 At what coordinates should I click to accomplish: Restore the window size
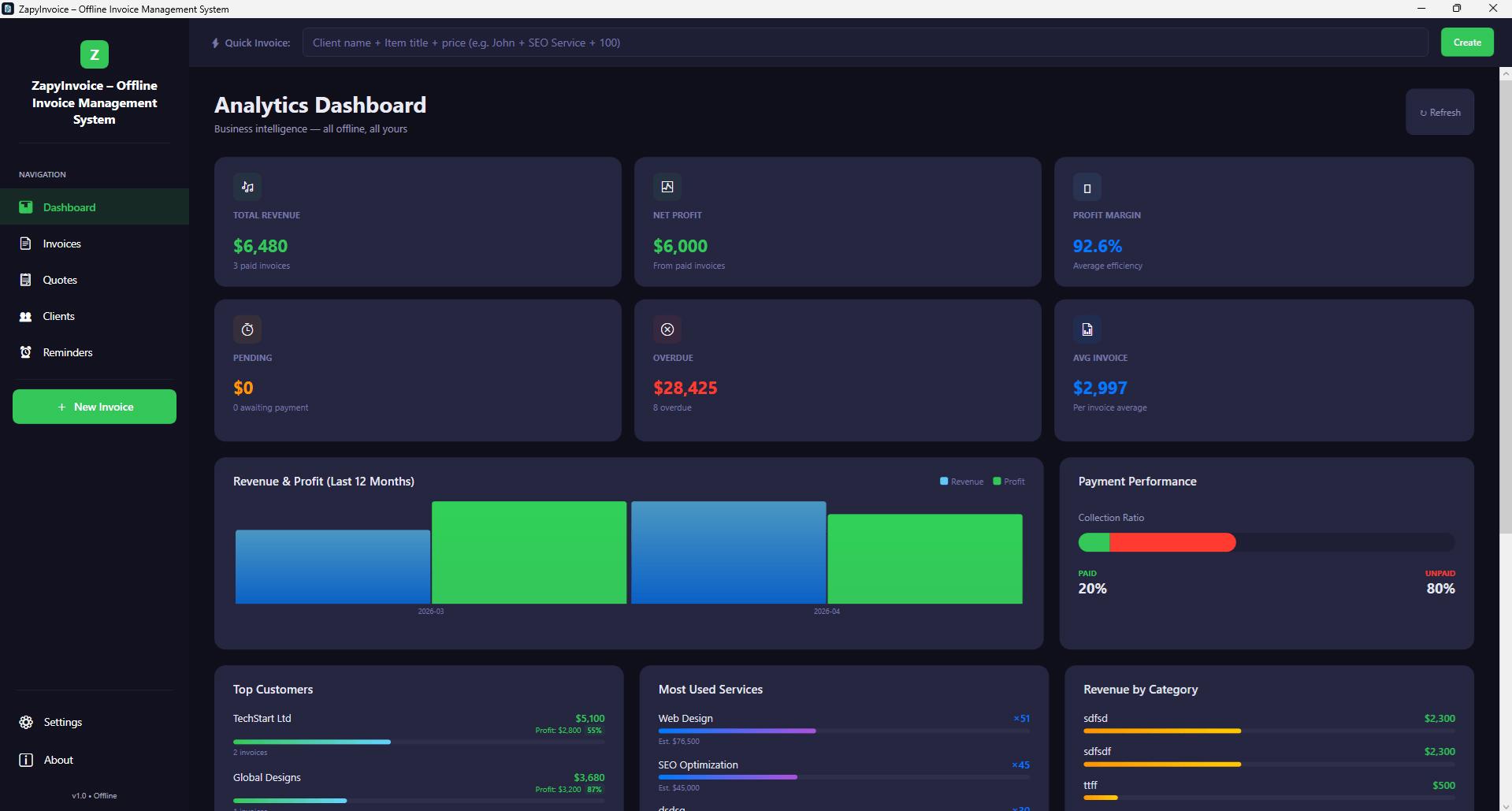(x=1457, y=9)
